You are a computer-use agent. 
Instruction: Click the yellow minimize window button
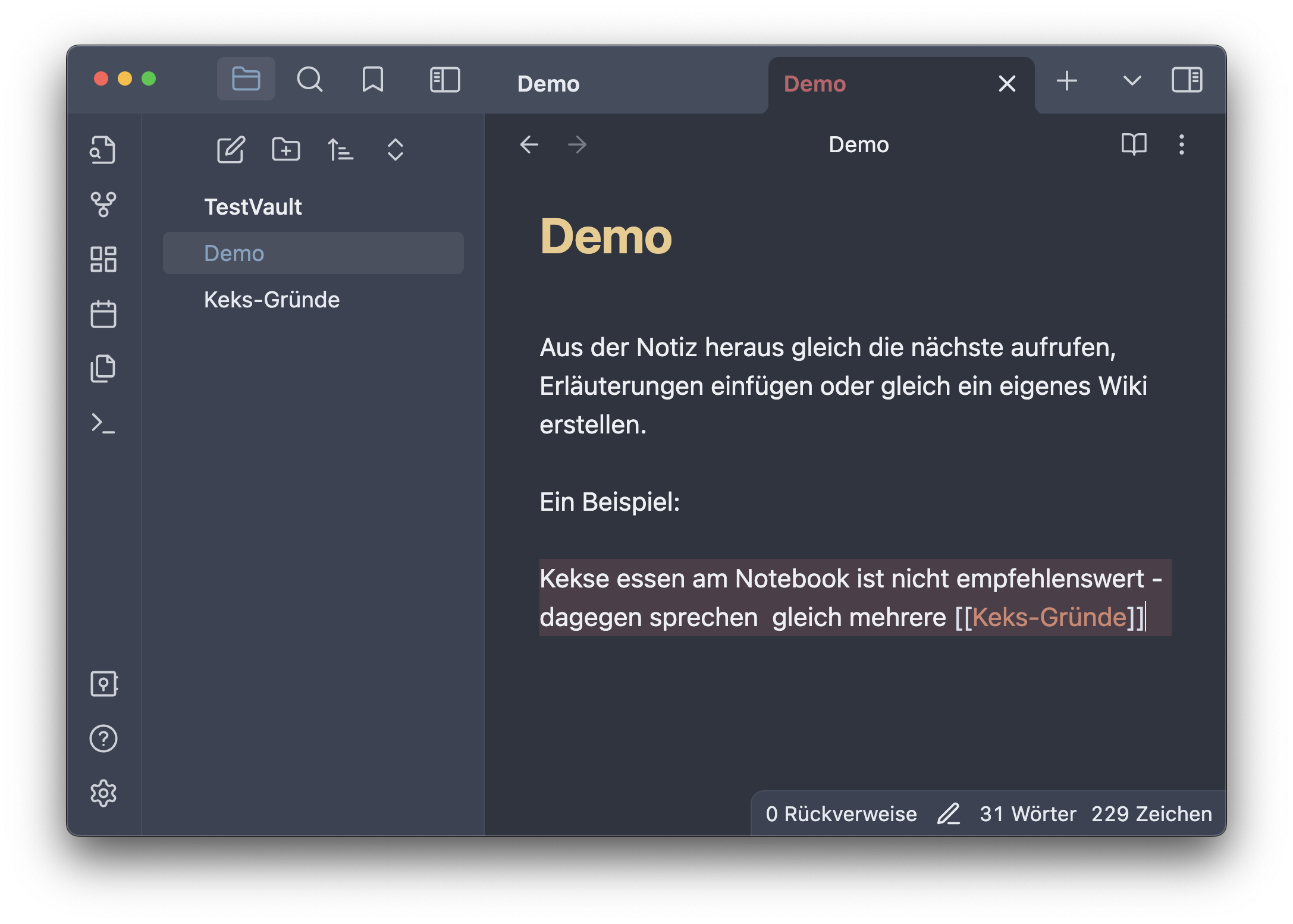pyautogui.click(x=125, y=78)
